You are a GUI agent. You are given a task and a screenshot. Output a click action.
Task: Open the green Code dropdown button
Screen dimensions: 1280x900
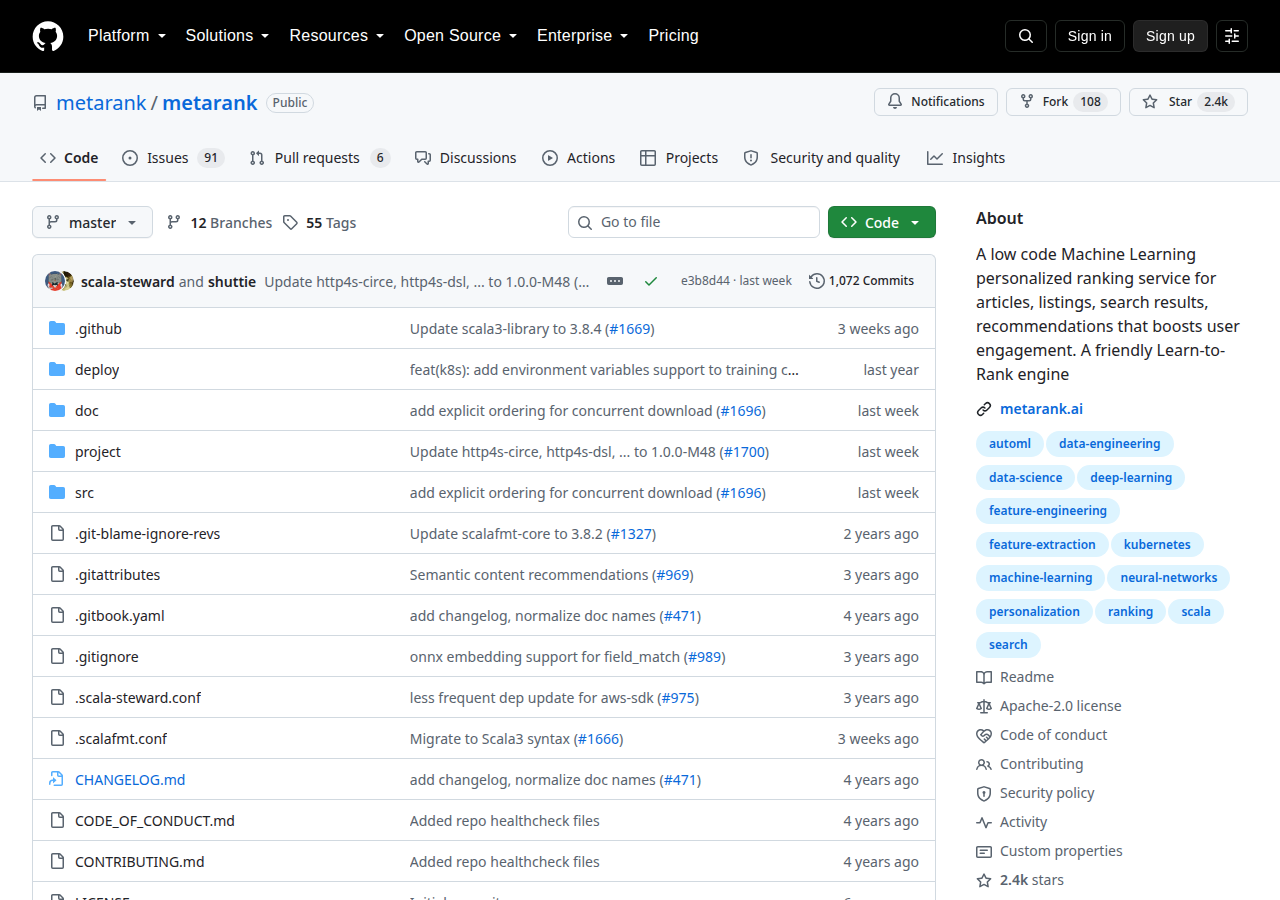pos(882,222)
